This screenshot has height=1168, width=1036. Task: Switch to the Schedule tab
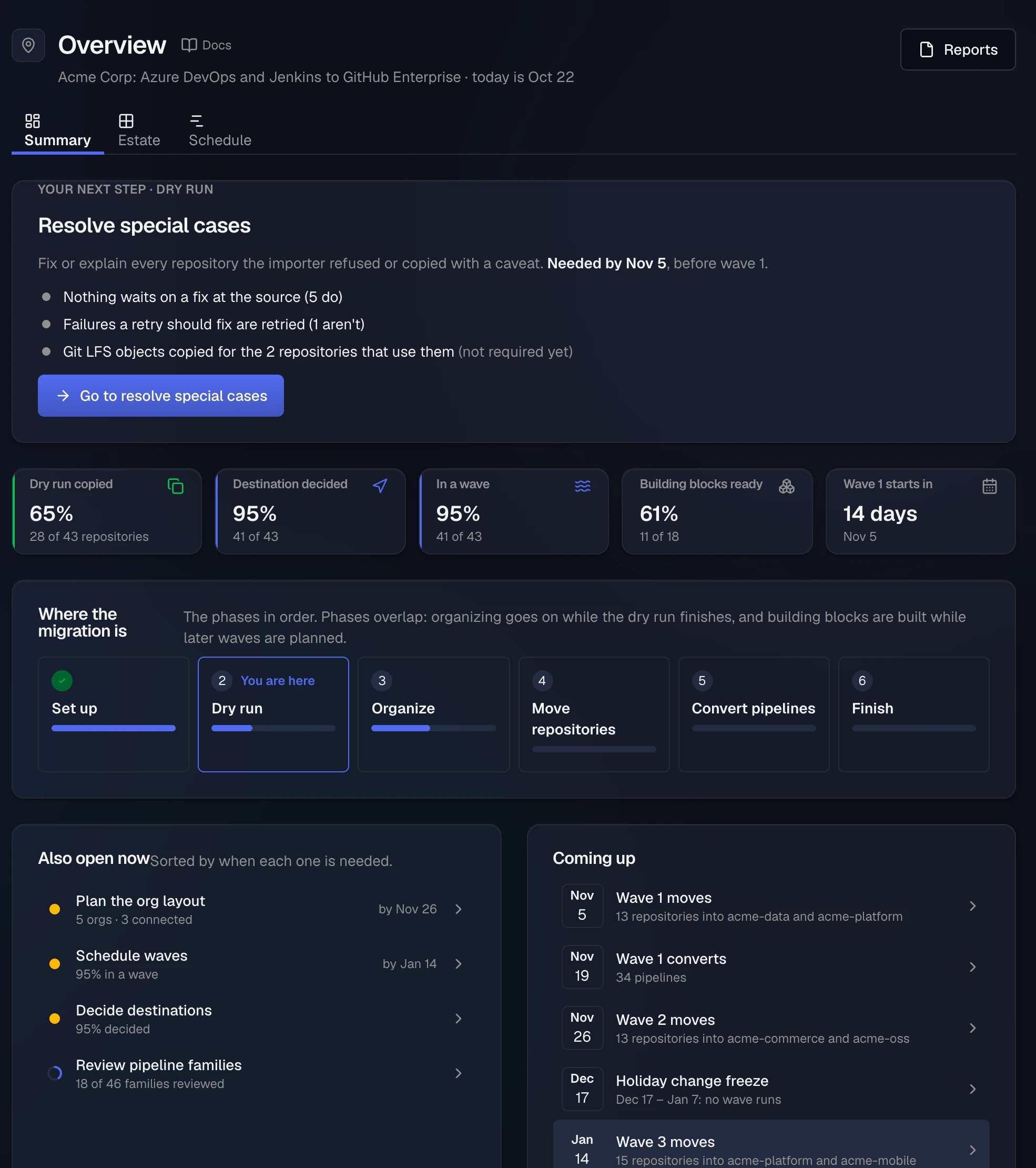tap(220, 132)
